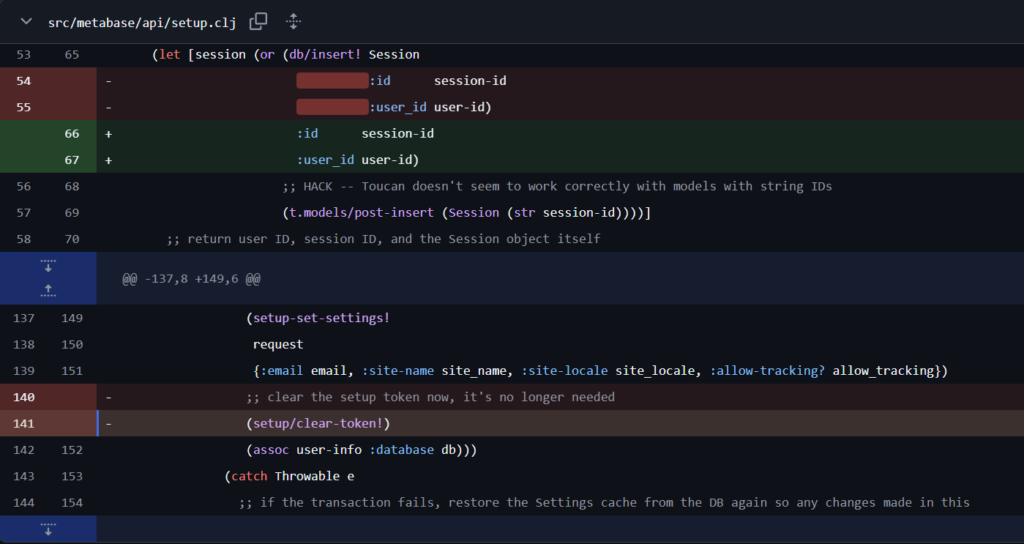Copy the setup.clj file path
Image resolution: width=1024 pixels, height=544 pixels.
[259, 22]
